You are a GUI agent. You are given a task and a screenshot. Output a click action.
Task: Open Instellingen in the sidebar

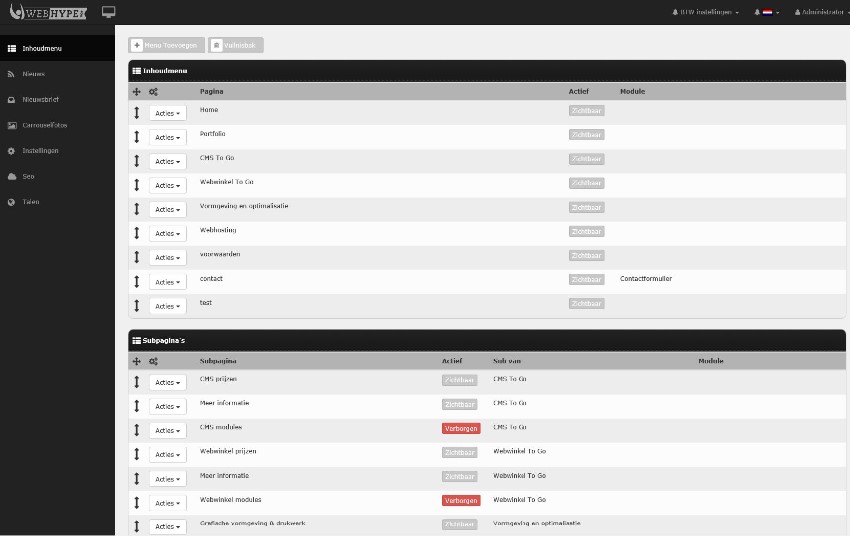coord(57,151)
